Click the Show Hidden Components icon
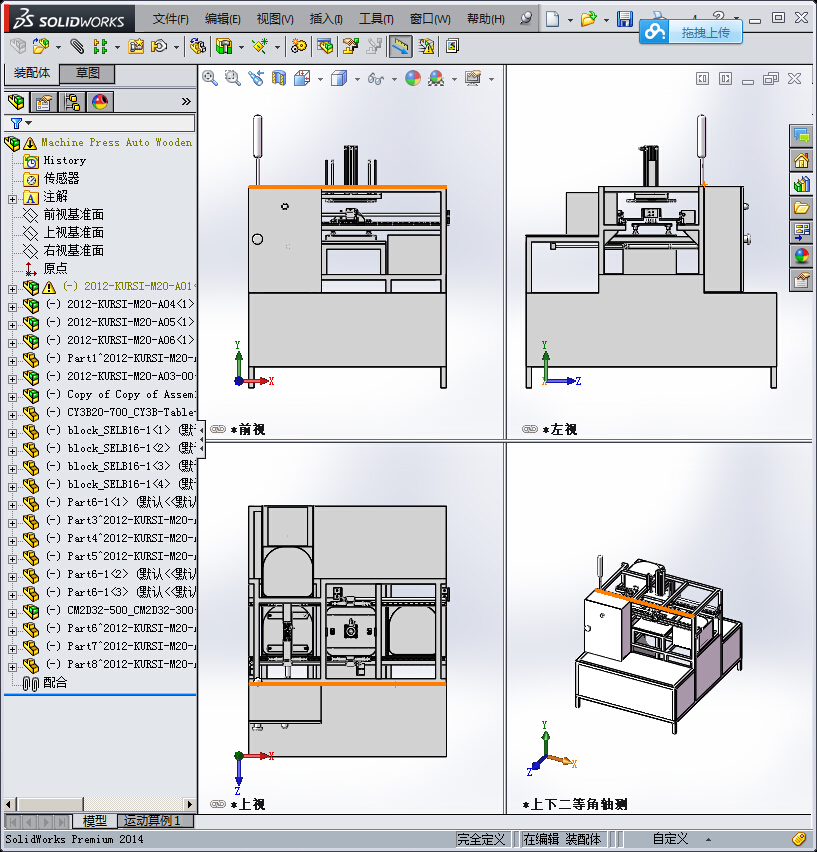Viewport: 817px width, 852px height. point(198,47)
